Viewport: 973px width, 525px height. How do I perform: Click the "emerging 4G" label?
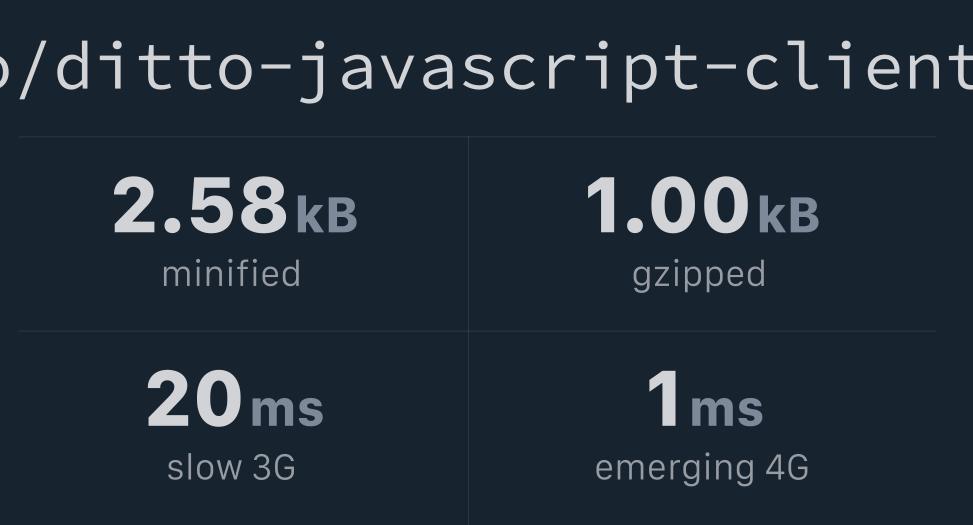(702, 470)
